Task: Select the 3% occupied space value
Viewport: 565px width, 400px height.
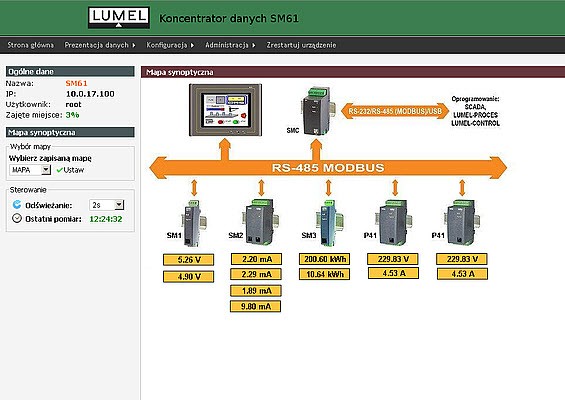Action: coord(72,115)
